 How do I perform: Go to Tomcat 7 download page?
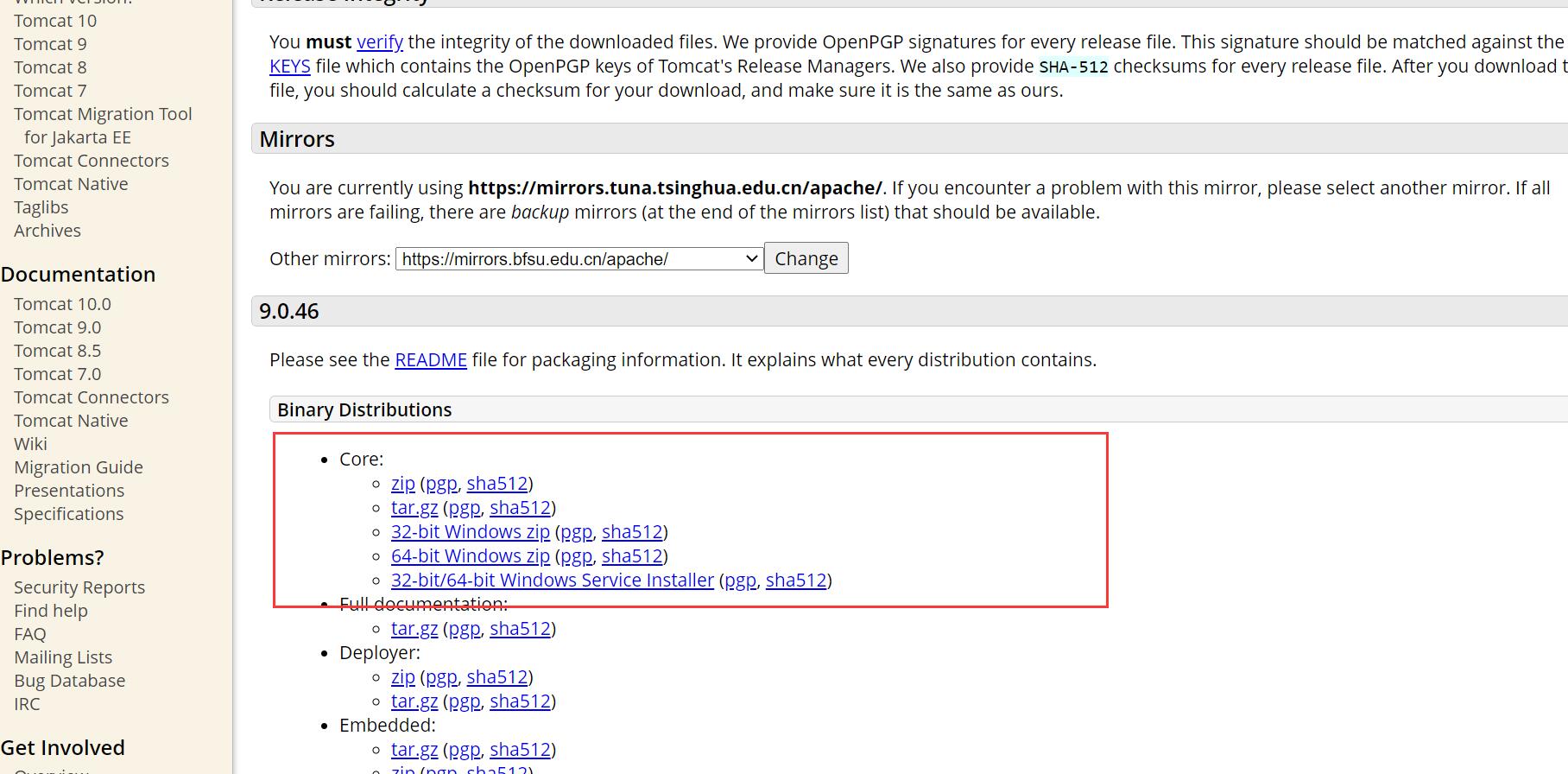pyautogui.click(x=50, y=91)
